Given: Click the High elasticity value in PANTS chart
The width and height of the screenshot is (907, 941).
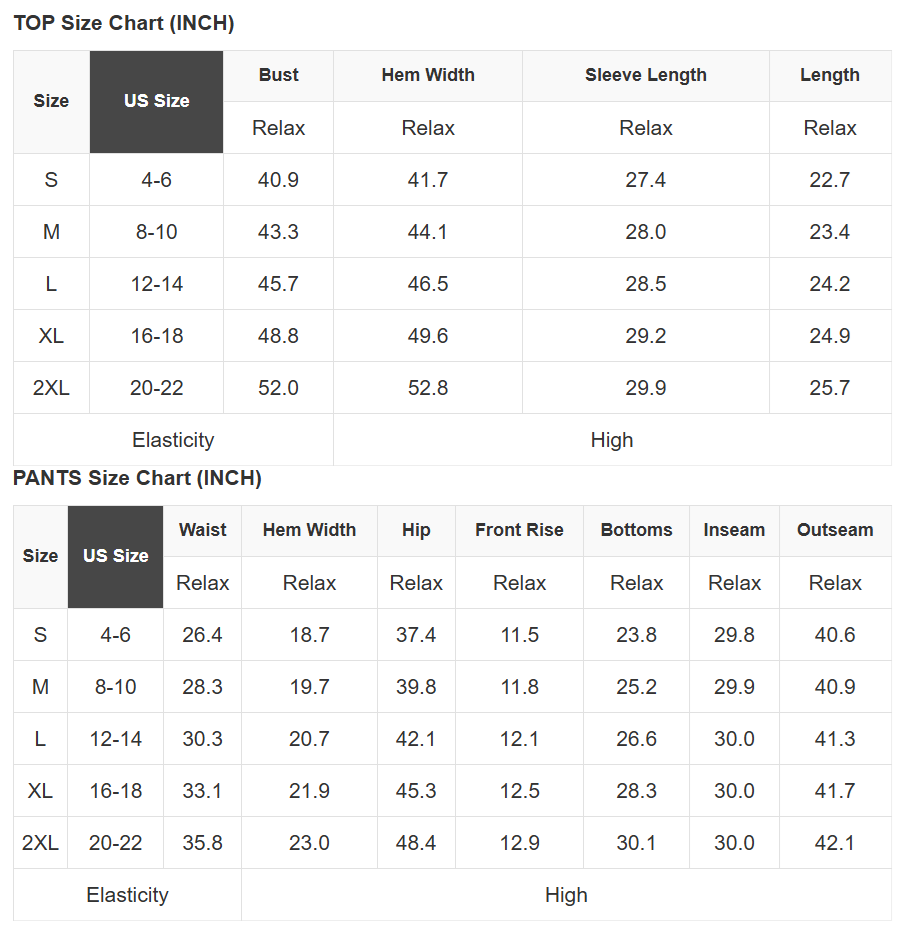Looking at the screenshot, I should click(x=566, y=895).
